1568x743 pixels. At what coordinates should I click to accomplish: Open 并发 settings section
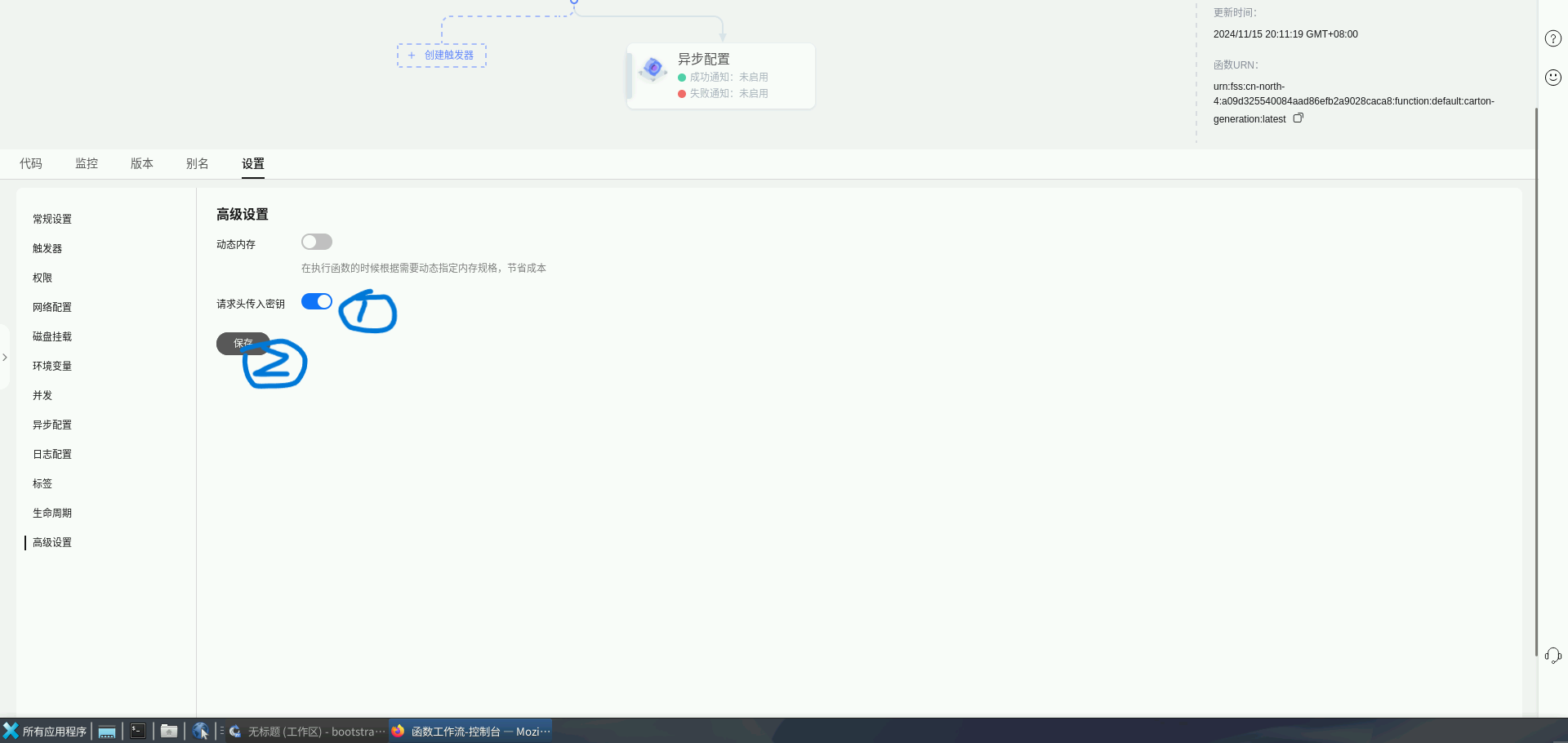[42, 395]
